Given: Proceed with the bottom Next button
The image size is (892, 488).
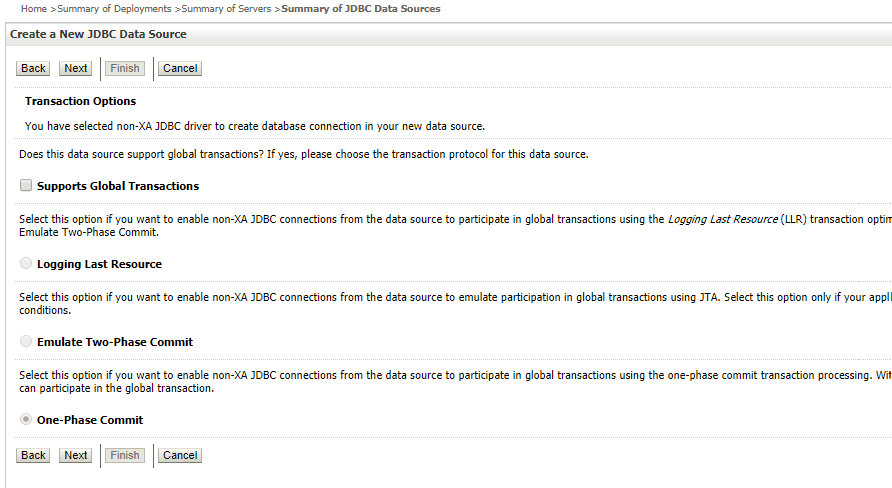Looking at the screenshot, I should 76,456.
